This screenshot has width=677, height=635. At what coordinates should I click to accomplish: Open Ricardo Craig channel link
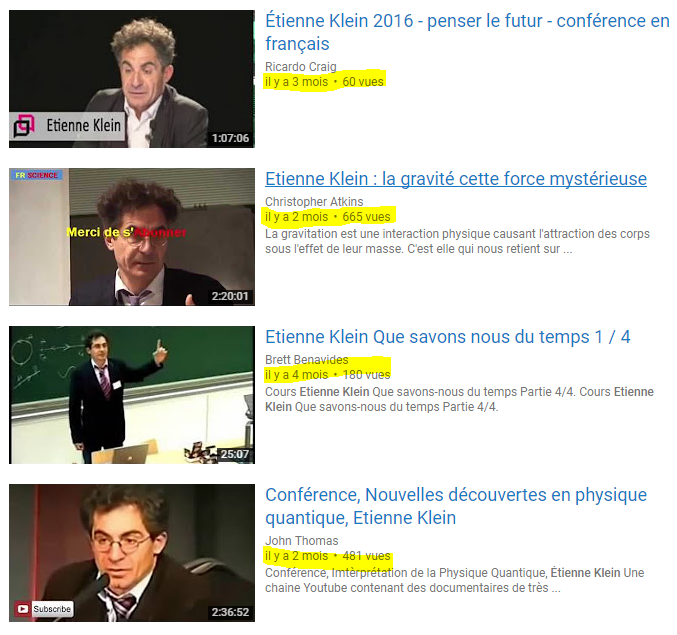pos(301,66)
